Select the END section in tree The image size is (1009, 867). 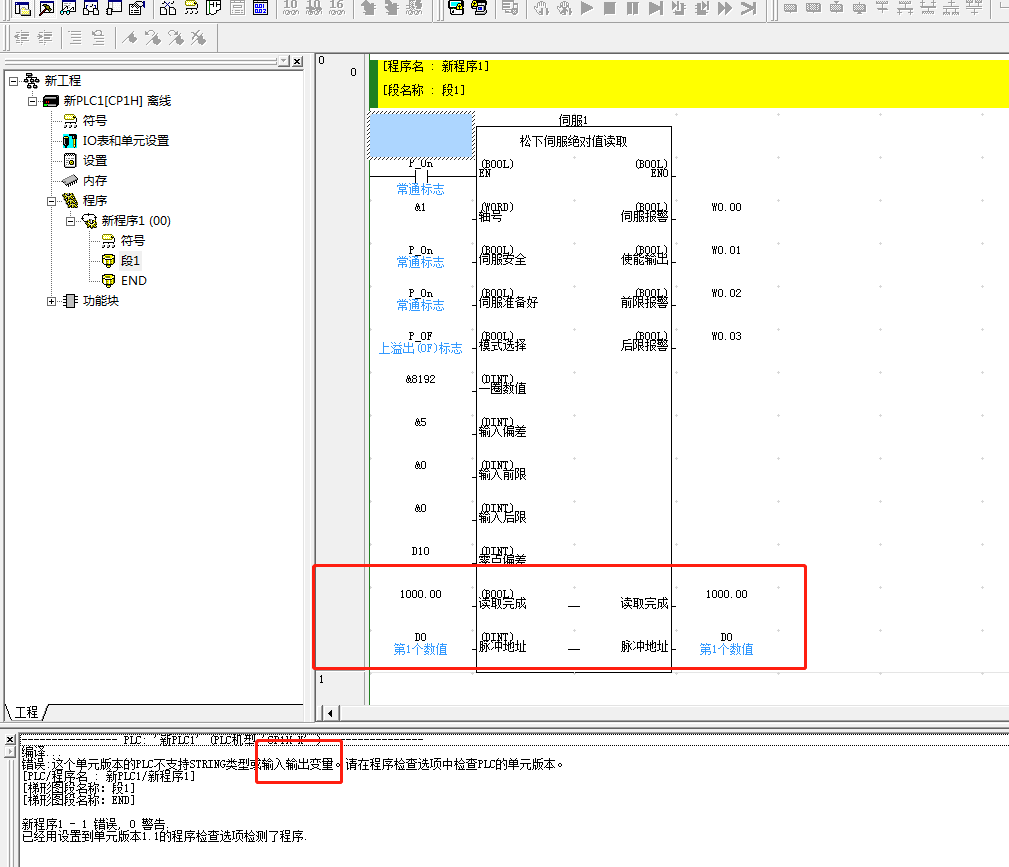(x=133, y=281)
